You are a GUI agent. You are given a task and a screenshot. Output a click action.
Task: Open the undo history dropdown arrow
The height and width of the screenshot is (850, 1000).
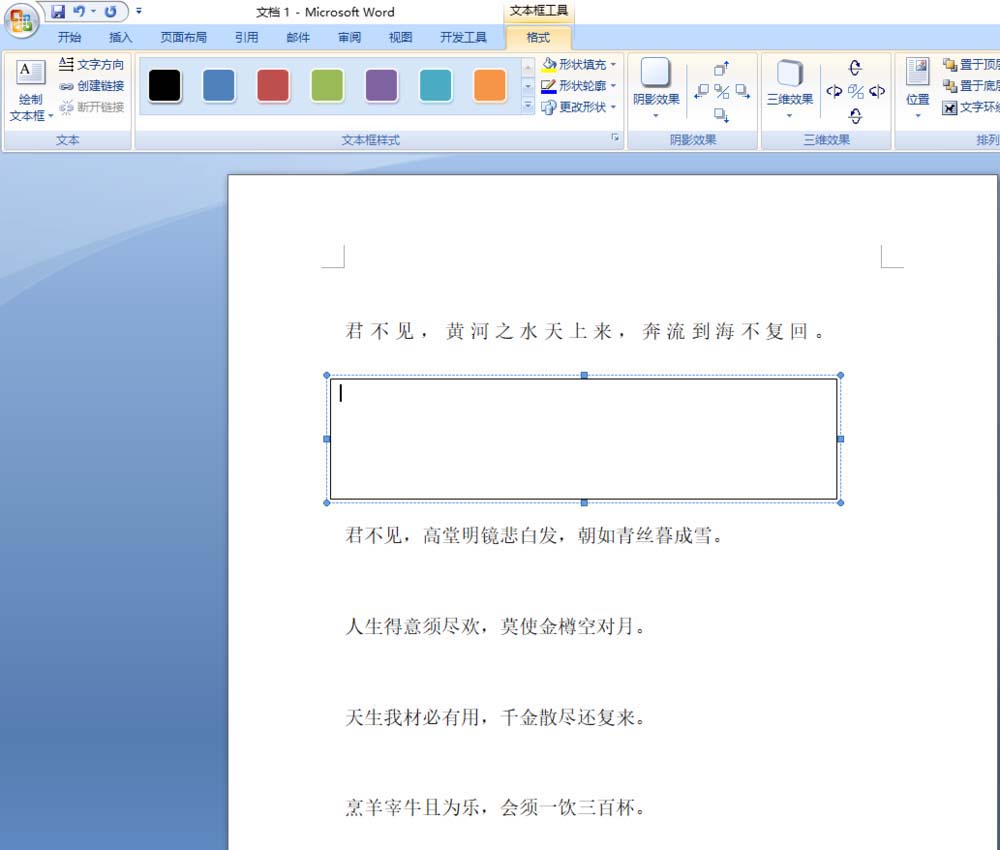93,11
